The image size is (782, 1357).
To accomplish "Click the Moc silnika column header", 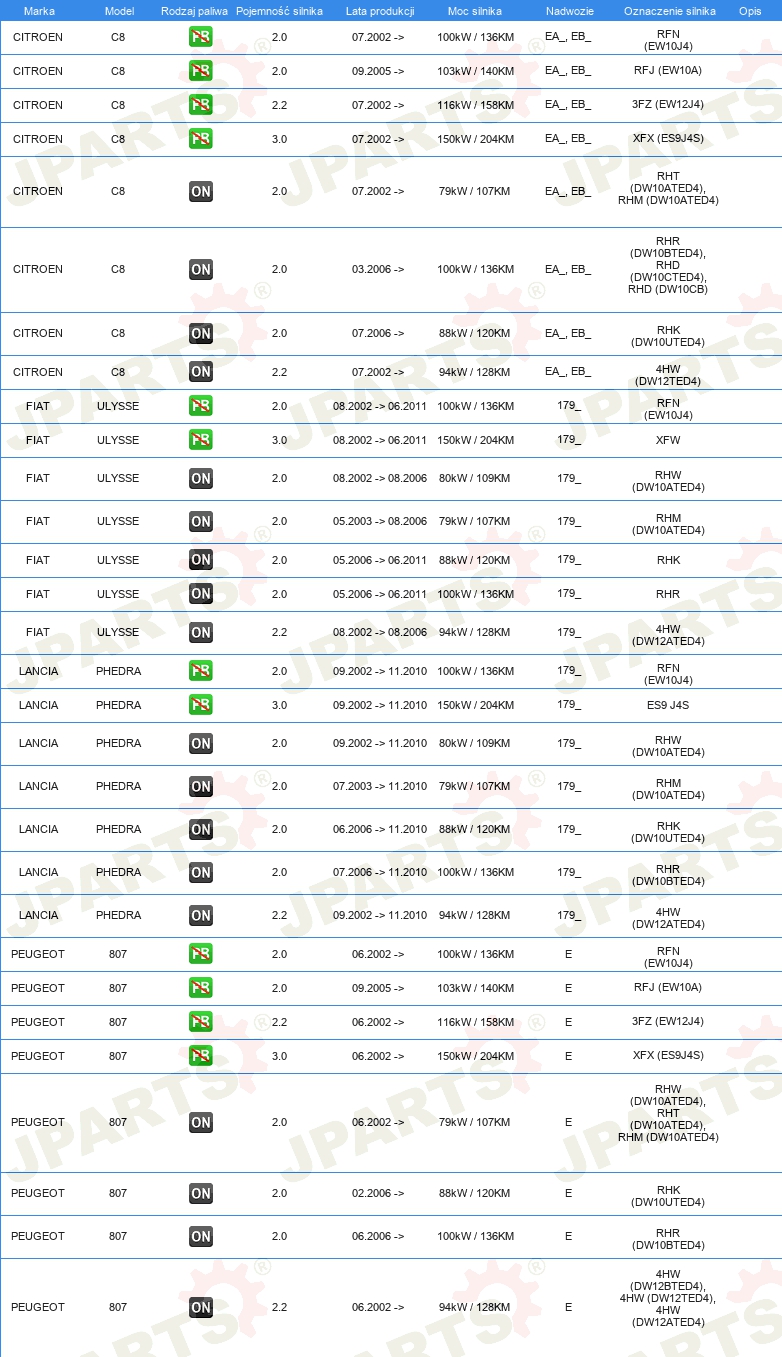I will 475,11.
